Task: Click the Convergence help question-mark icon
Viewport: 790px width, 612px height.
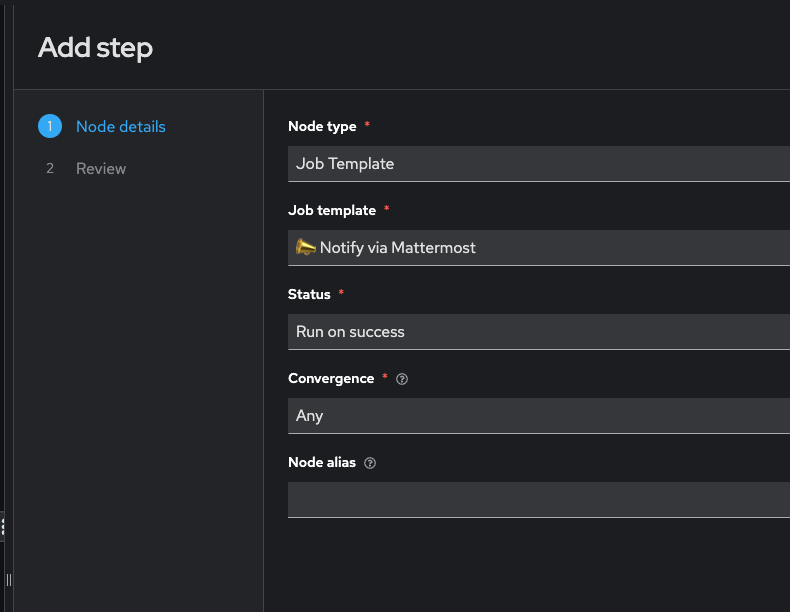Action: [x=402, y=379]
